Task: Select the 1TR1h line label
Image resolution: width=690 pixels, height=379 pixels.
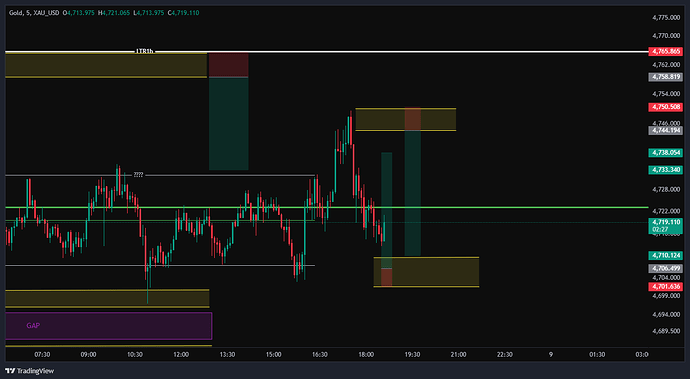Action: (144, 52)
